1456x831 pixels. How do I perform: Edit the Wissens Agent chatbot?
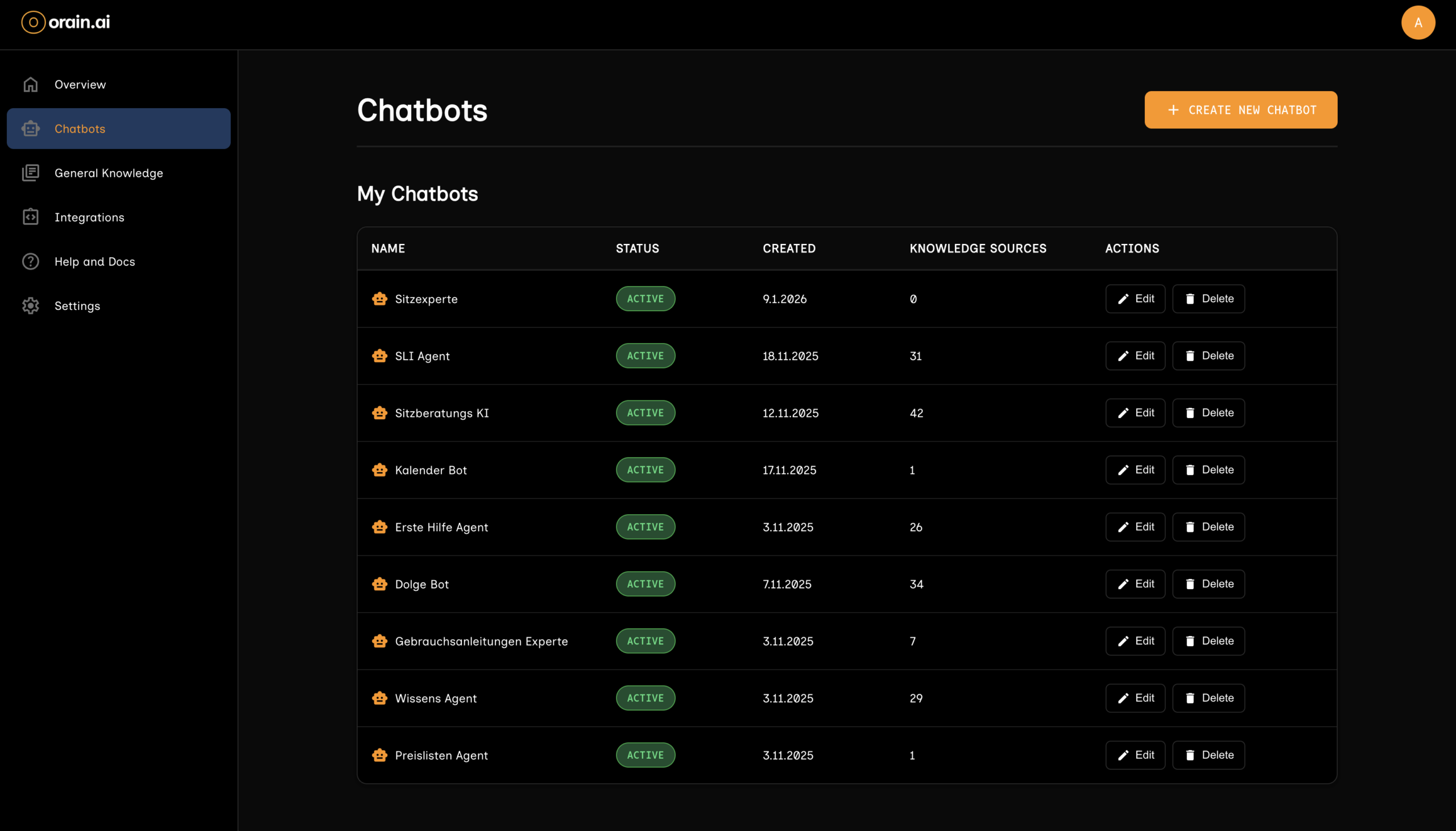click(1135, 698)
